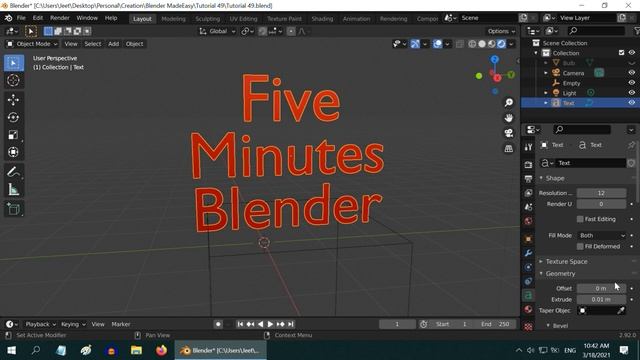Open the Add menu in viewport header
The image size is (640, 360).
tap(113, 44)
